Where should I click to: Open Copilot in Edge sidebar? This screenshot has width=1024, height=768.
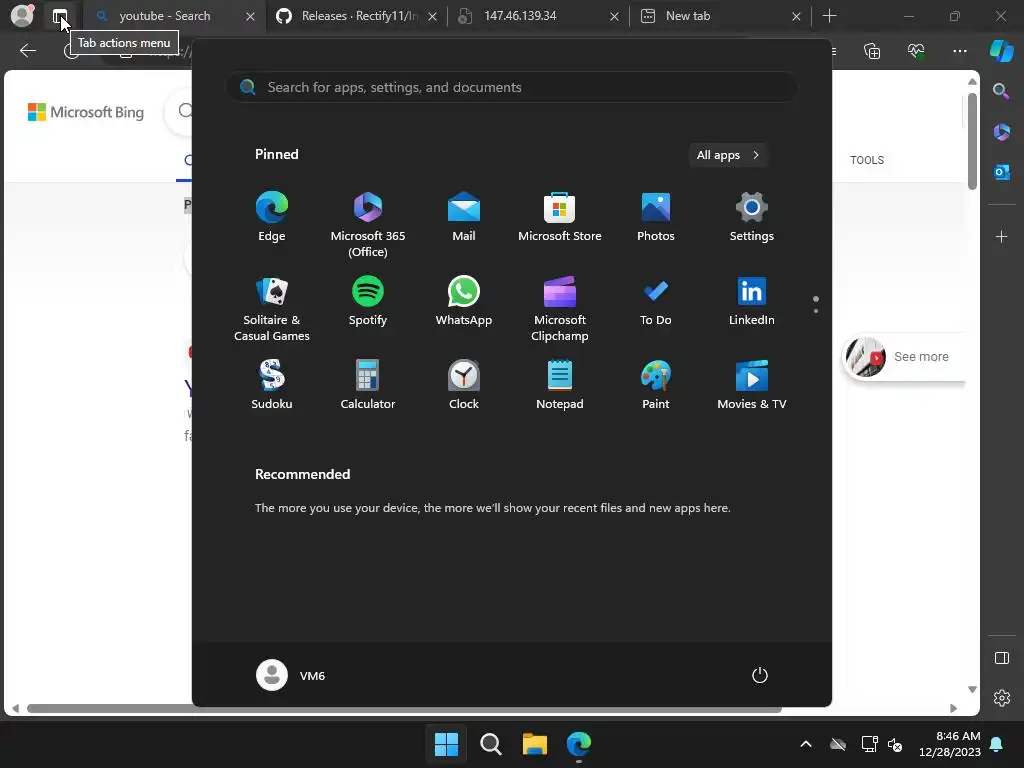click(1001, 51)
